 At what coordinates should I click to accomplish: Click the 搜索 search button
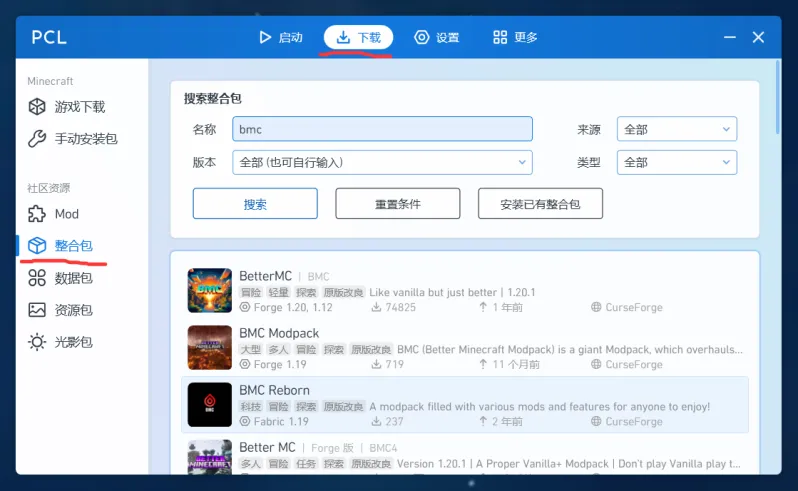(255, 204)
